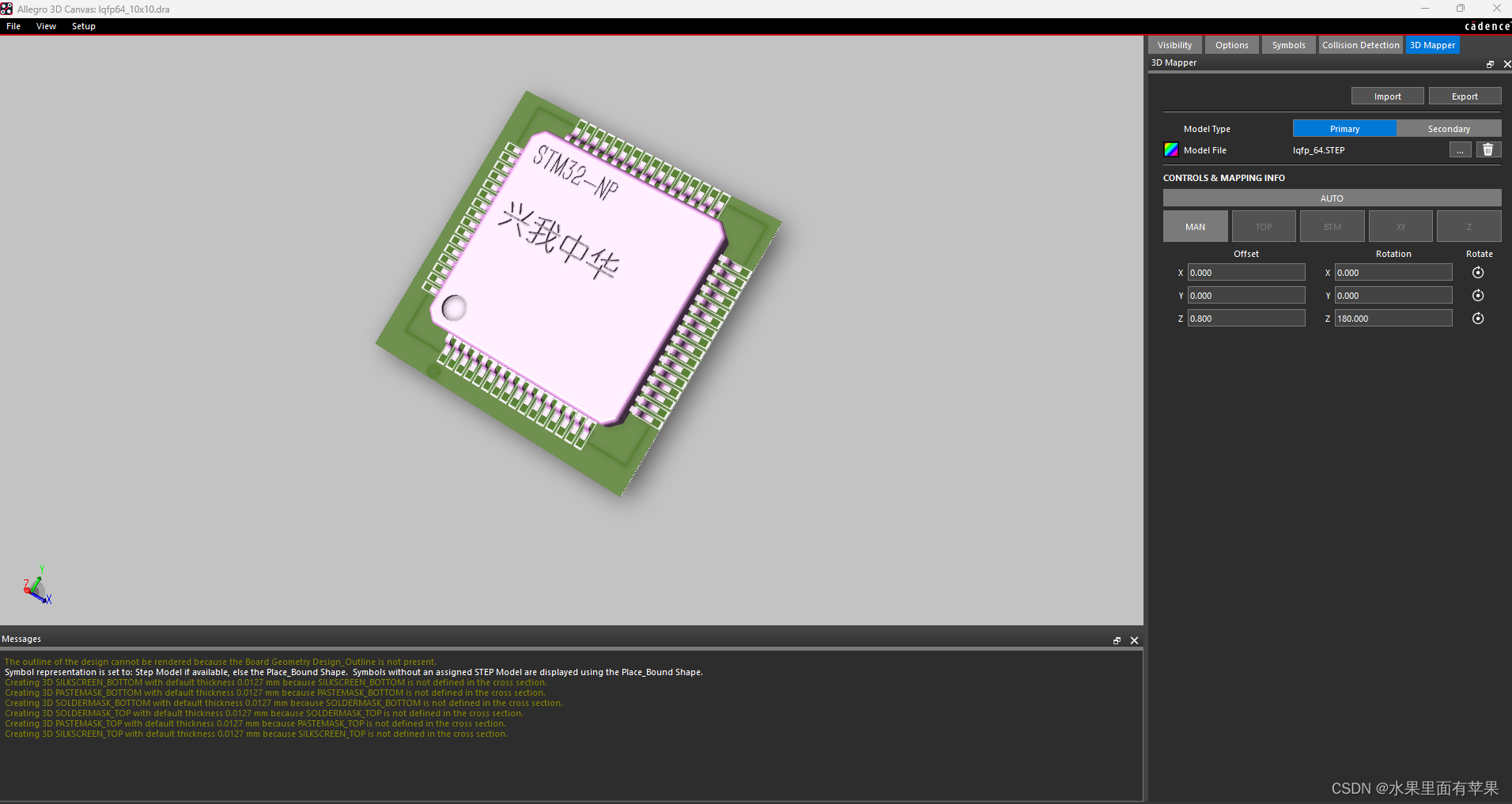The width and height of the screenshot is (1512, 804).
Task: Switch to the Visibility tab
Action: [x=1174, y=44]
